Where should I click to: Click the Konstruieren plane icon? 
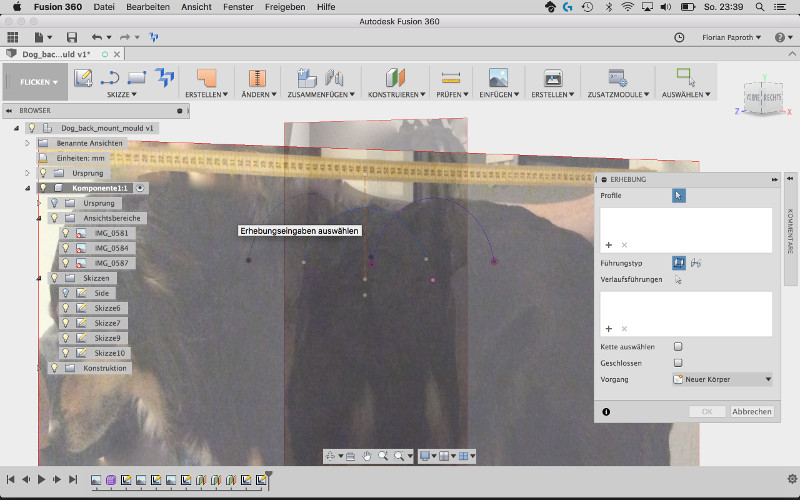(398, 77)
